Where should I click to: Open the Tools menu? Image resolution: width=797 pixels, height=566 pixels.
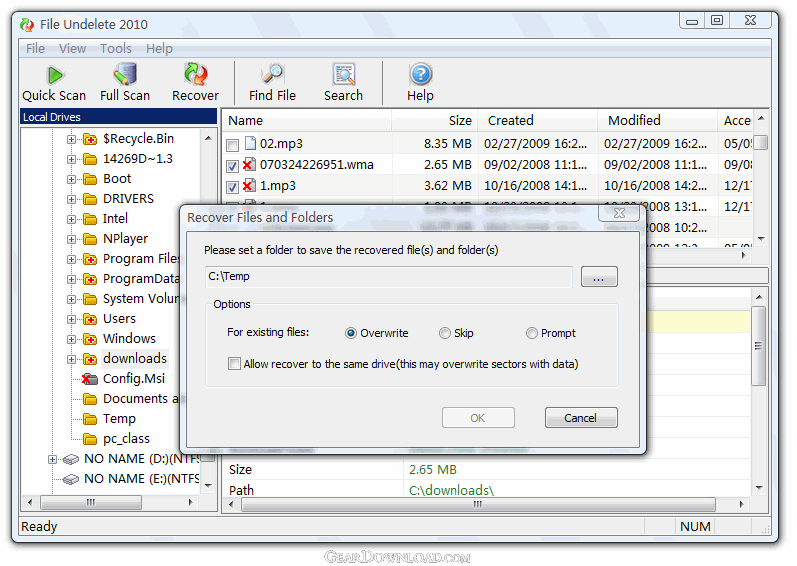point(115,49)
